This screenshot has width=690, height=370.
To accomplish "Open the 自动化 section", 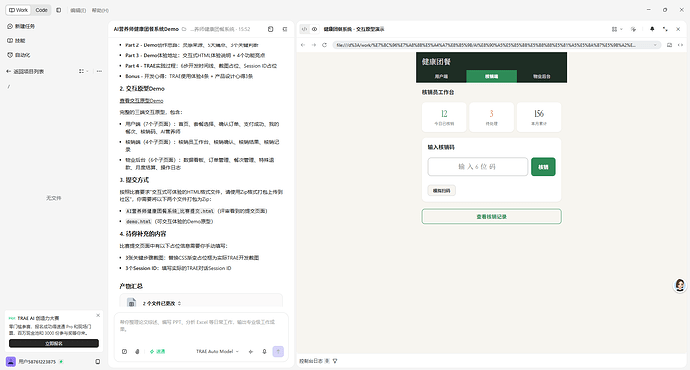I will pyautogui.click(x=18, y=55).
